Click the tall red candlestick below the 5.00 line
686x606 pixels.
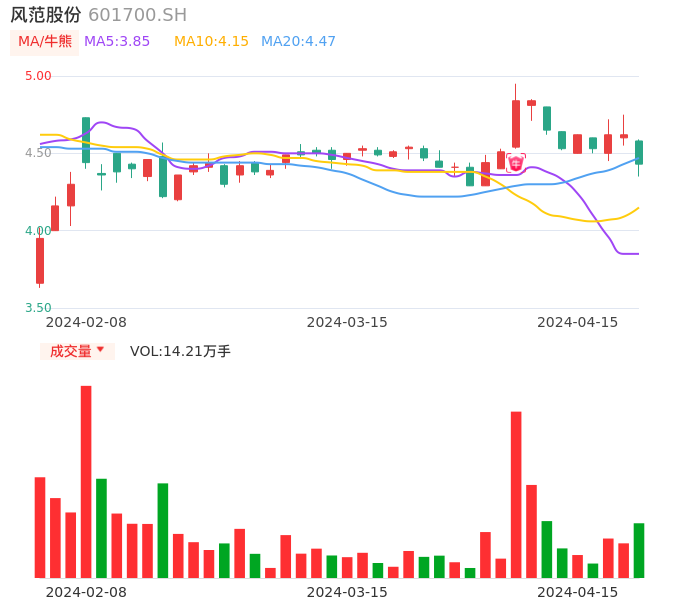tap(516, 124)
